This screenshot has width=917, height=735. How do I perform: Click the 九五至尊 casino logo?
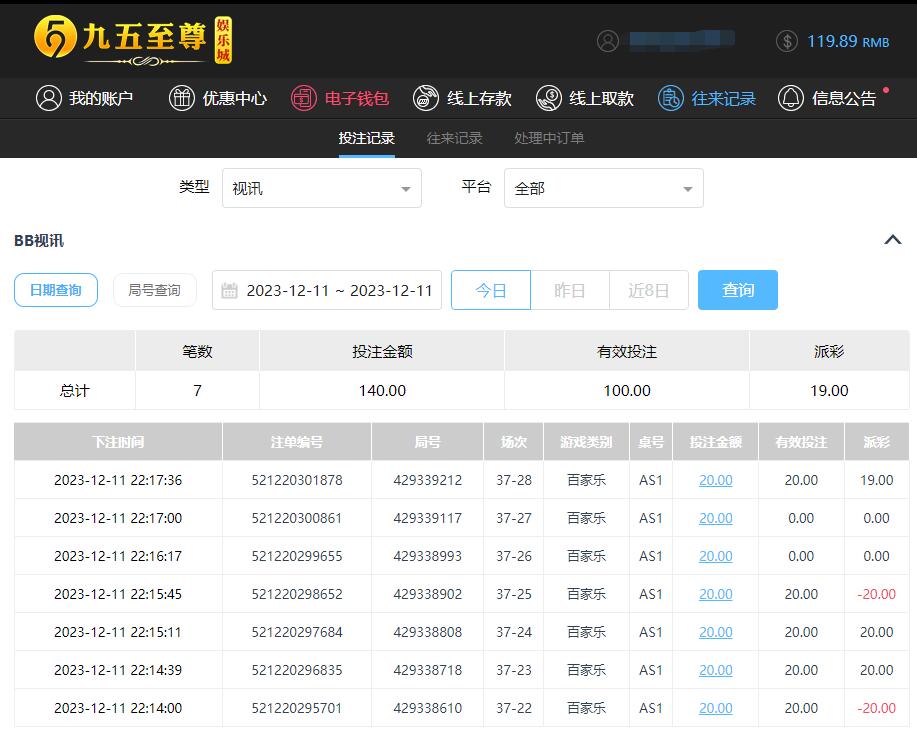pyautogui.click(x=133, y=40)
